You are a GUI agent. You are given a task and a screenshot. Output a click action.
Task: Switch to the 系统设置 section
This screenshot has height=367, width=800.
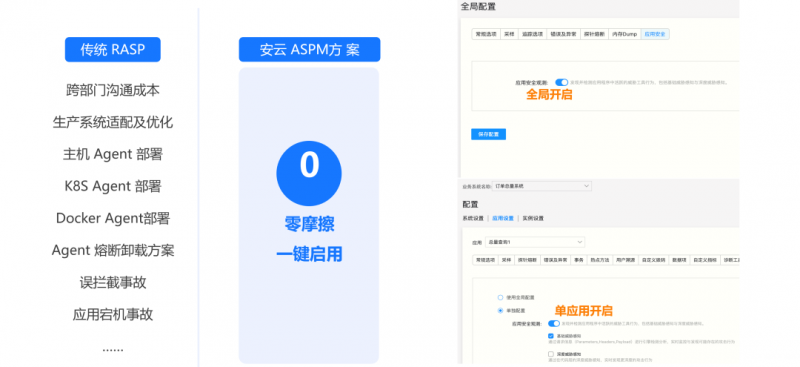pyautogui.click(x=472, y=218)
